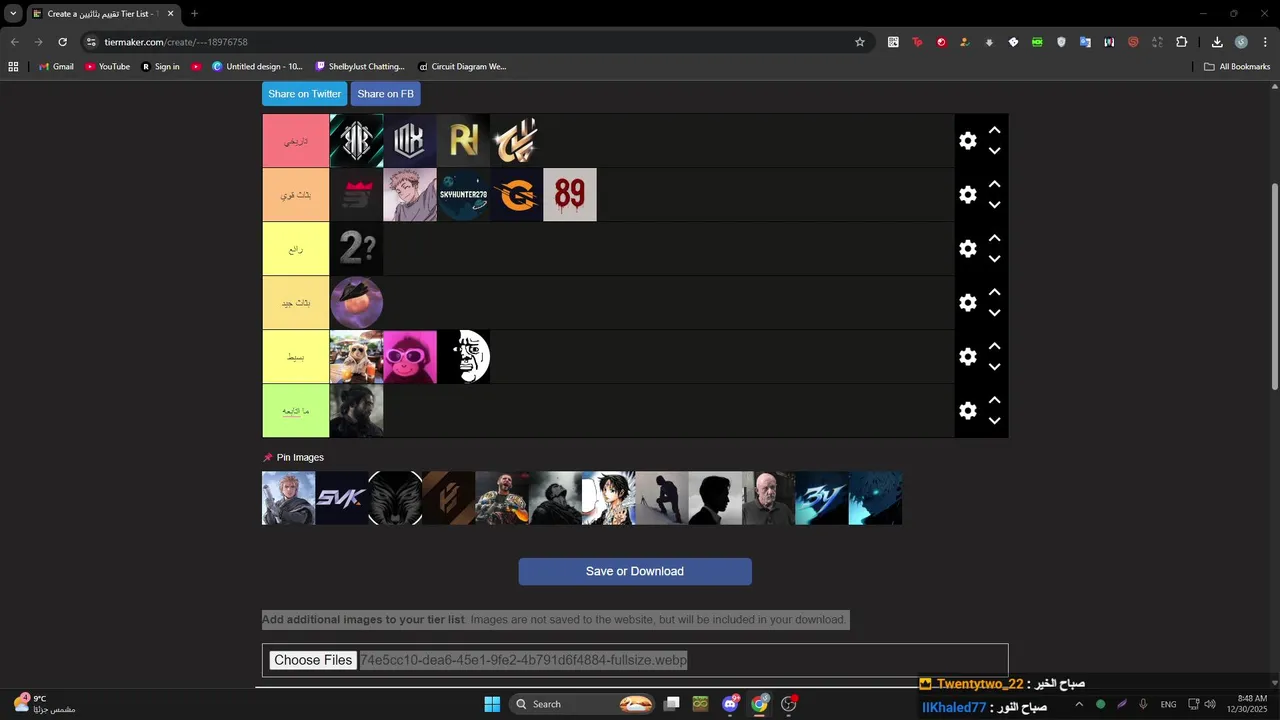Open settings gear for the third yellow tier
This screenshot has height=720, width=1280.
tap(968, 249)
